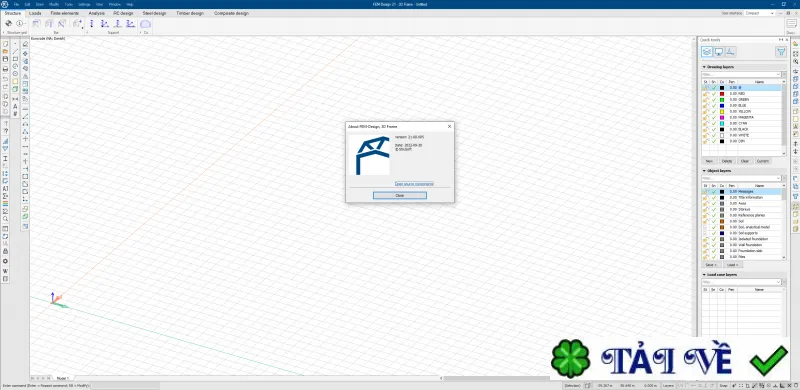
Task: Click the Cover tool icon in ribbon
Action: tap(145, 23)
